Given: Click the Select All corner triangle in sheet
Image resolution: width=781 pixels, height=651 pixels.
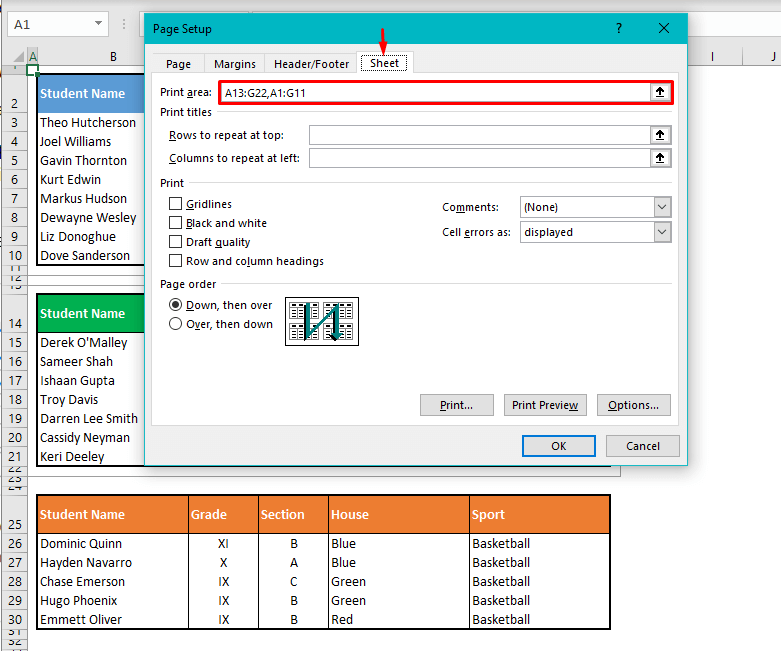Looking at the screenshot, I should coord(18,56).
